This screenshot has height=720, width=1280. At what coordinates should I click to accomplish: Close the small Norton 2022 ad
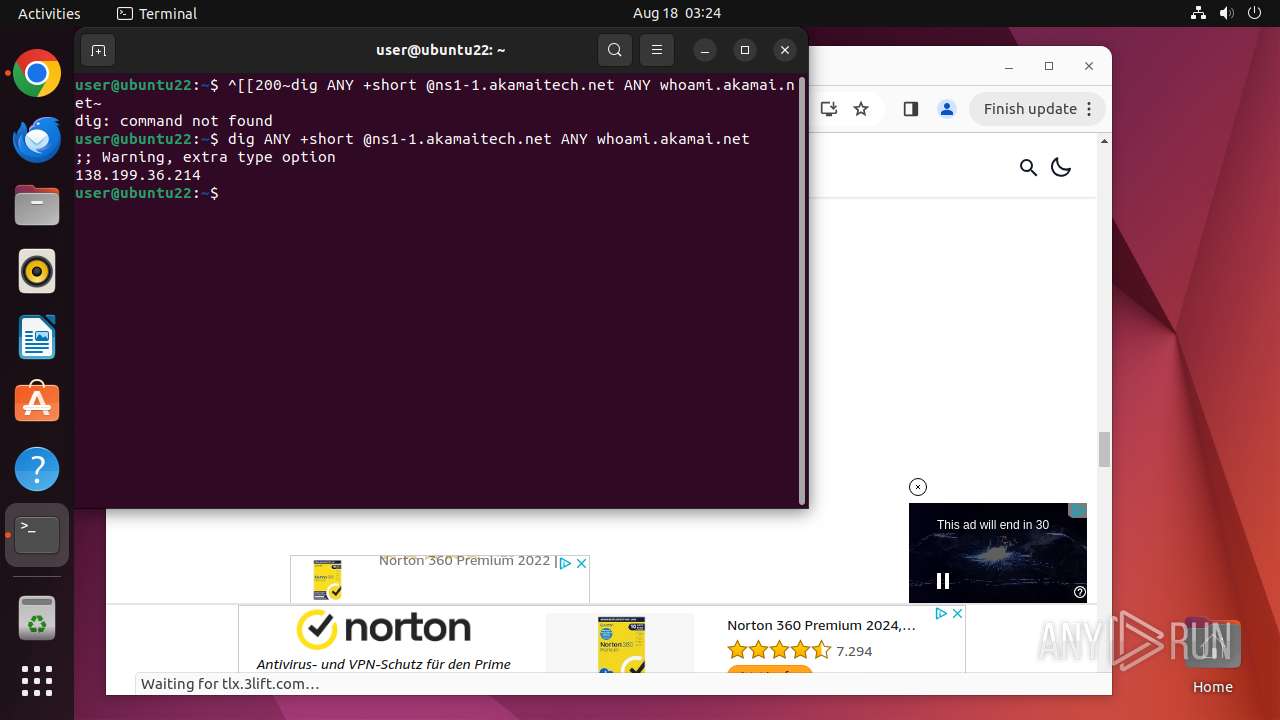point(581,564)
